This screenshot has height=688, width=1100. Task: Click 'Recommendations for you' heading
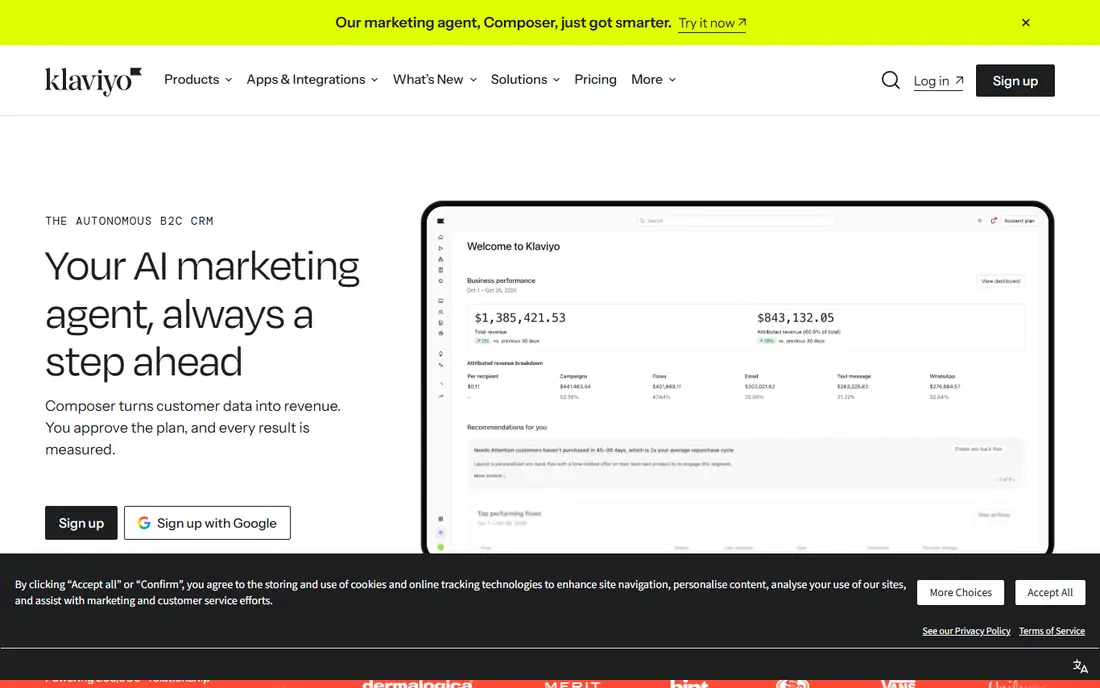tap(507, 427)
